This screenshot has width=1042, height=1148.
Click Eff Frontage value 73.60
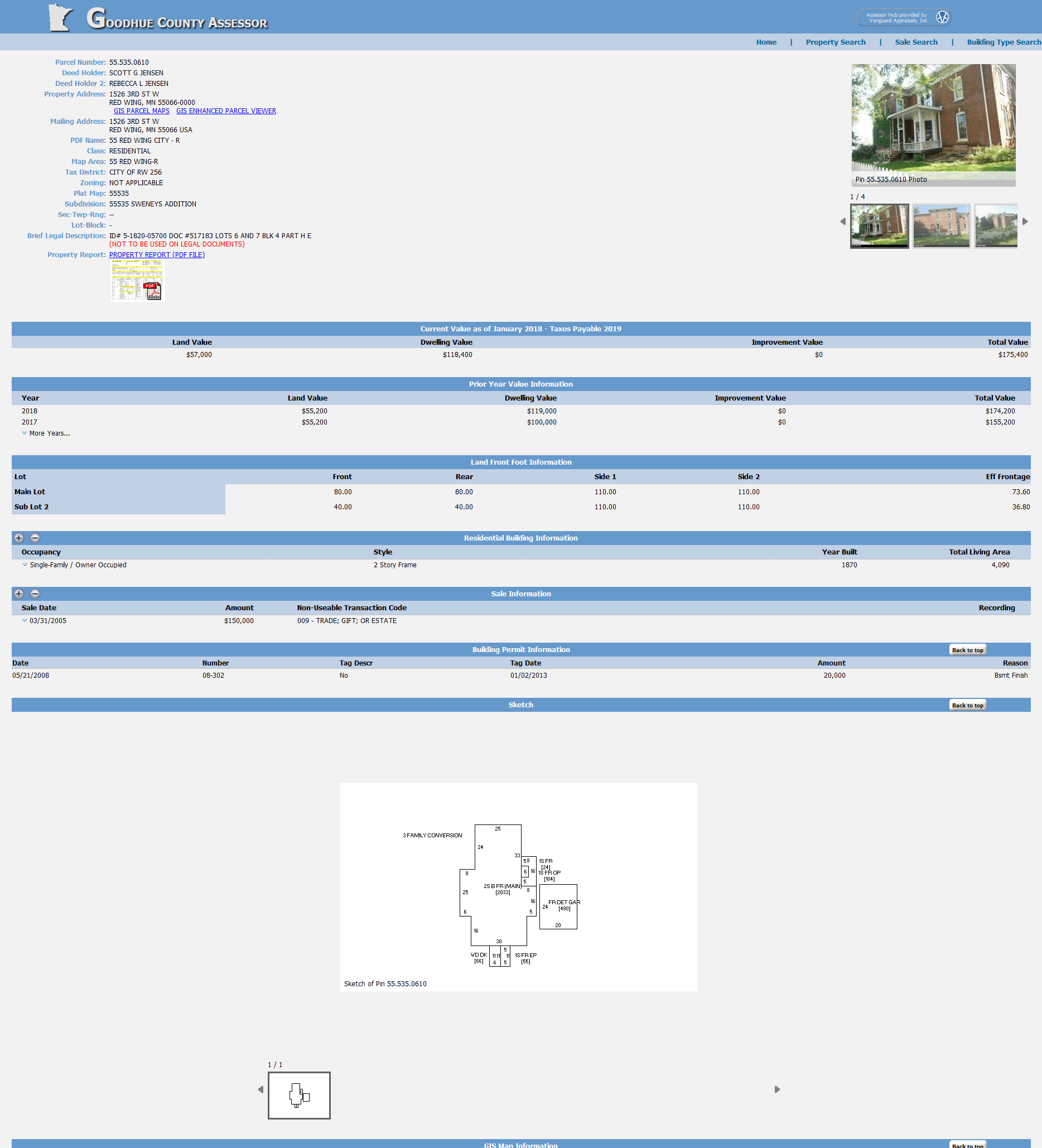(1021, 492)
